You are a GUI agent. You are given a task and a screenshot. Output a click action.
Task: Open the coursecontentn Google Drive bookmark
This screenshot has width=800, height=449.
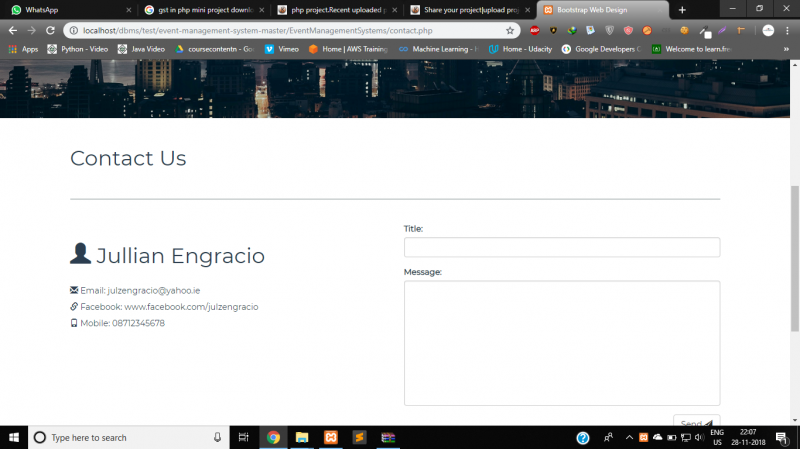coord(214,49)
